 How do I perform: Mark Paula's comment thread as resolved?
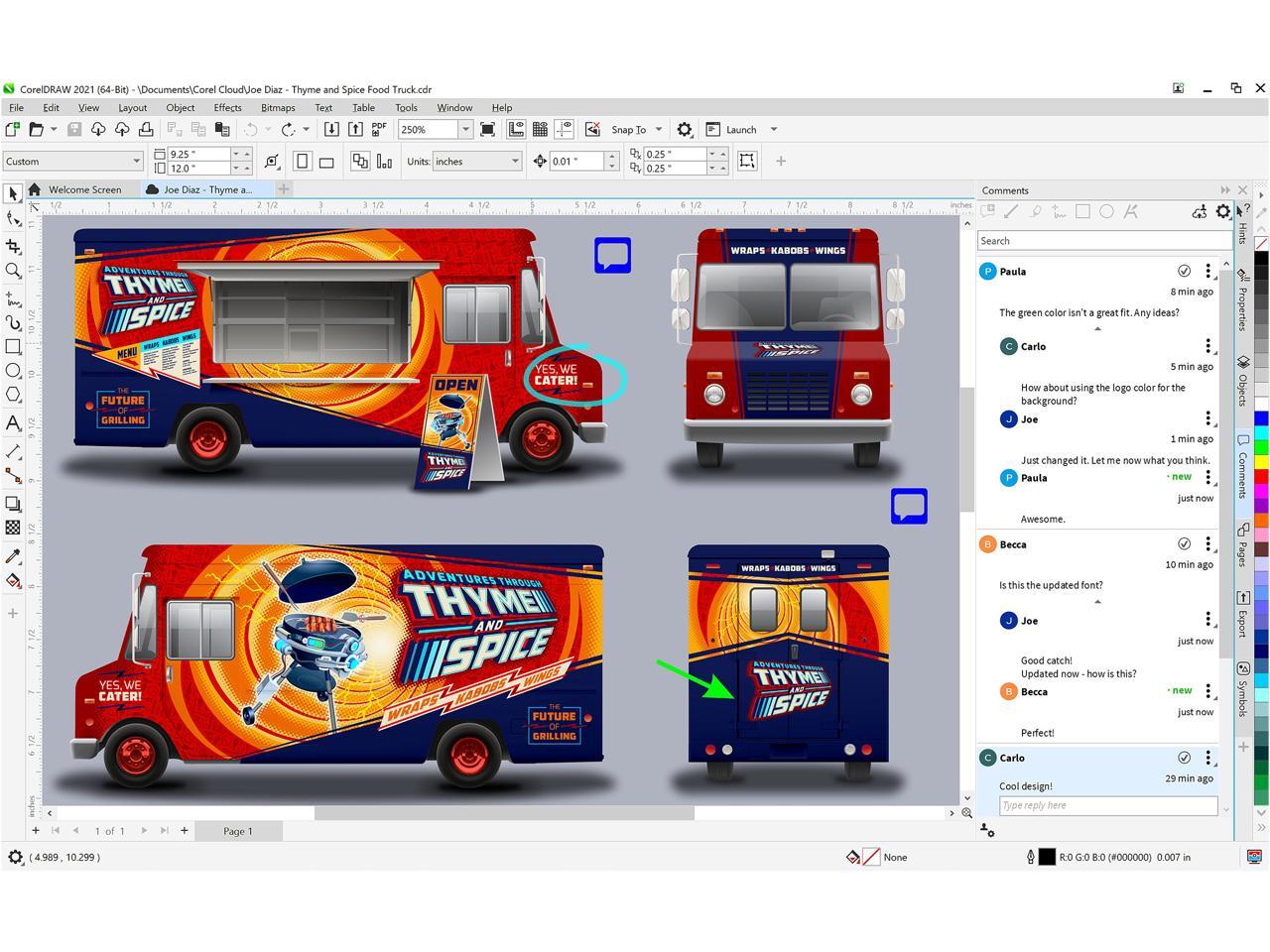click(1184, 271)
